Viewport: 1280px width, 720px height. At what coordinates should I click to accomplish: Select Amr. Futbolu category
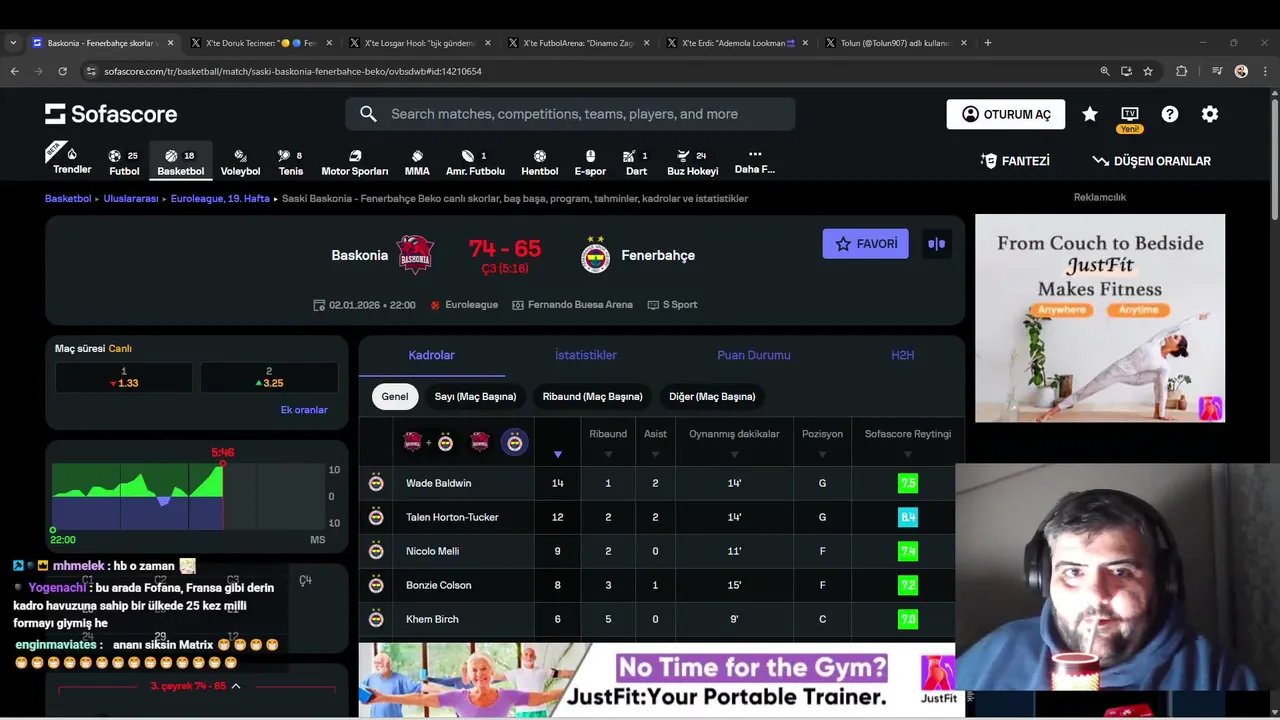click(x=475, y=162)
